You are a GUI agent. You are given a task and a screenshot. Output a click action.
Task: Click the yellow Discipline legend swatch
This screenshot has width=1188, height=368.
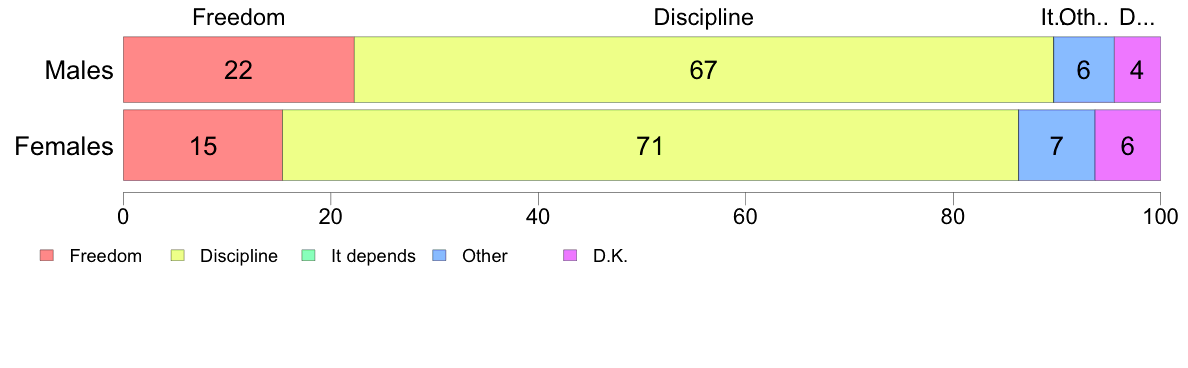tap(177, 256)
